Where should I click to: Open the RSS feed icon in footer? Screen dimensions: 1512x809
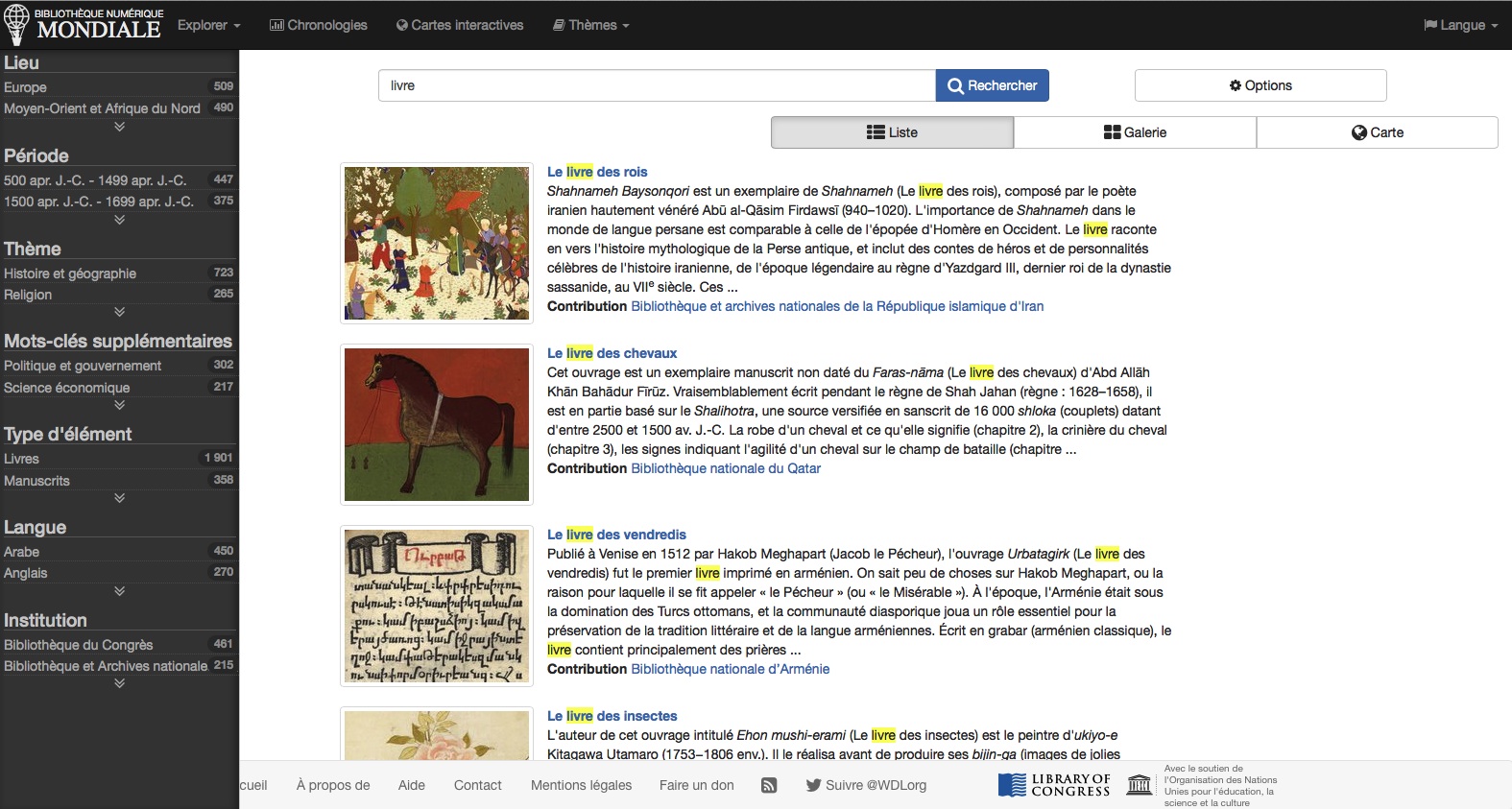pos(769,785)
